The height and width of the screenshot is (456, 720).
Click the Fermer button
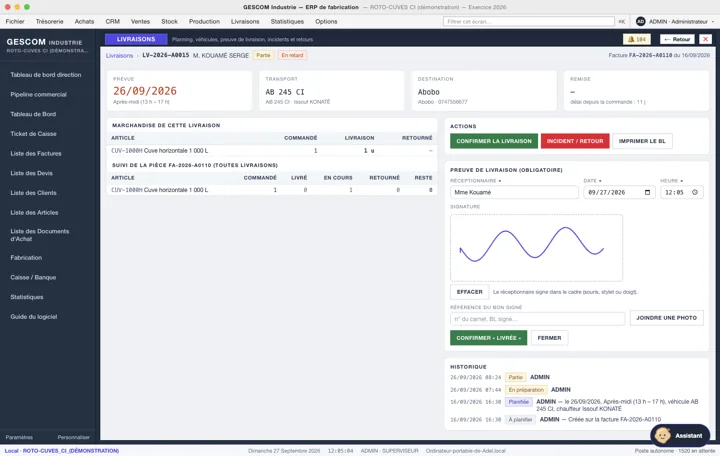(x=549, y=338)
